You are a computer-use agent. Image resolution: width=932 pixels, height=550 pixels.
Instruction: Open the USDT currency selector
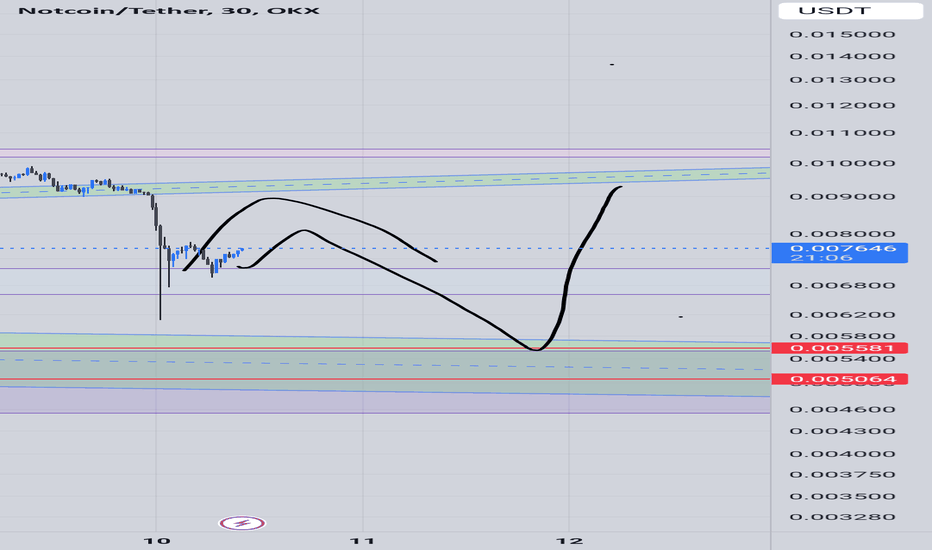pyautogui.click(x=851, y=11)
